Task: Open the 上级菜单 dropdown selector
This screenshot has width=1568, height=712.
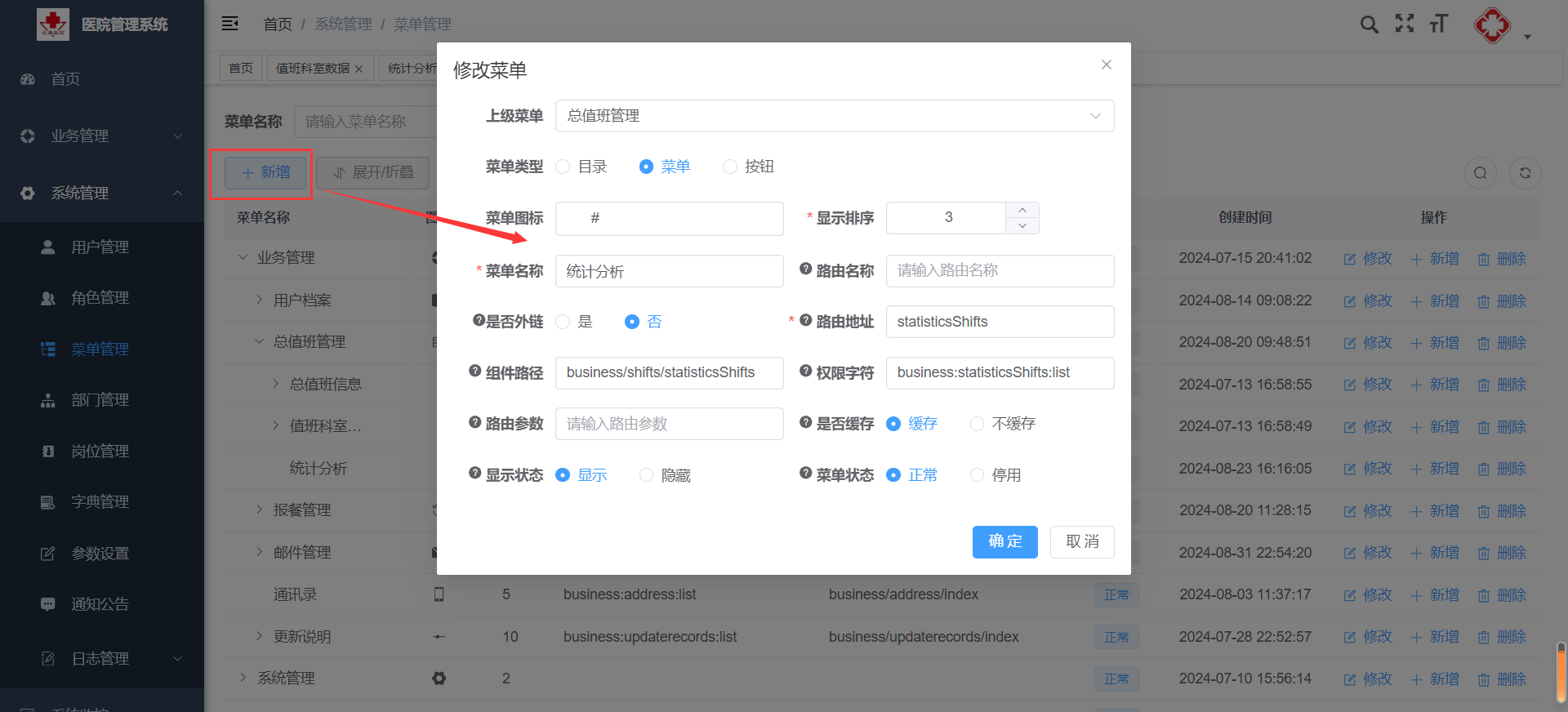Action: tap(834, 116)
